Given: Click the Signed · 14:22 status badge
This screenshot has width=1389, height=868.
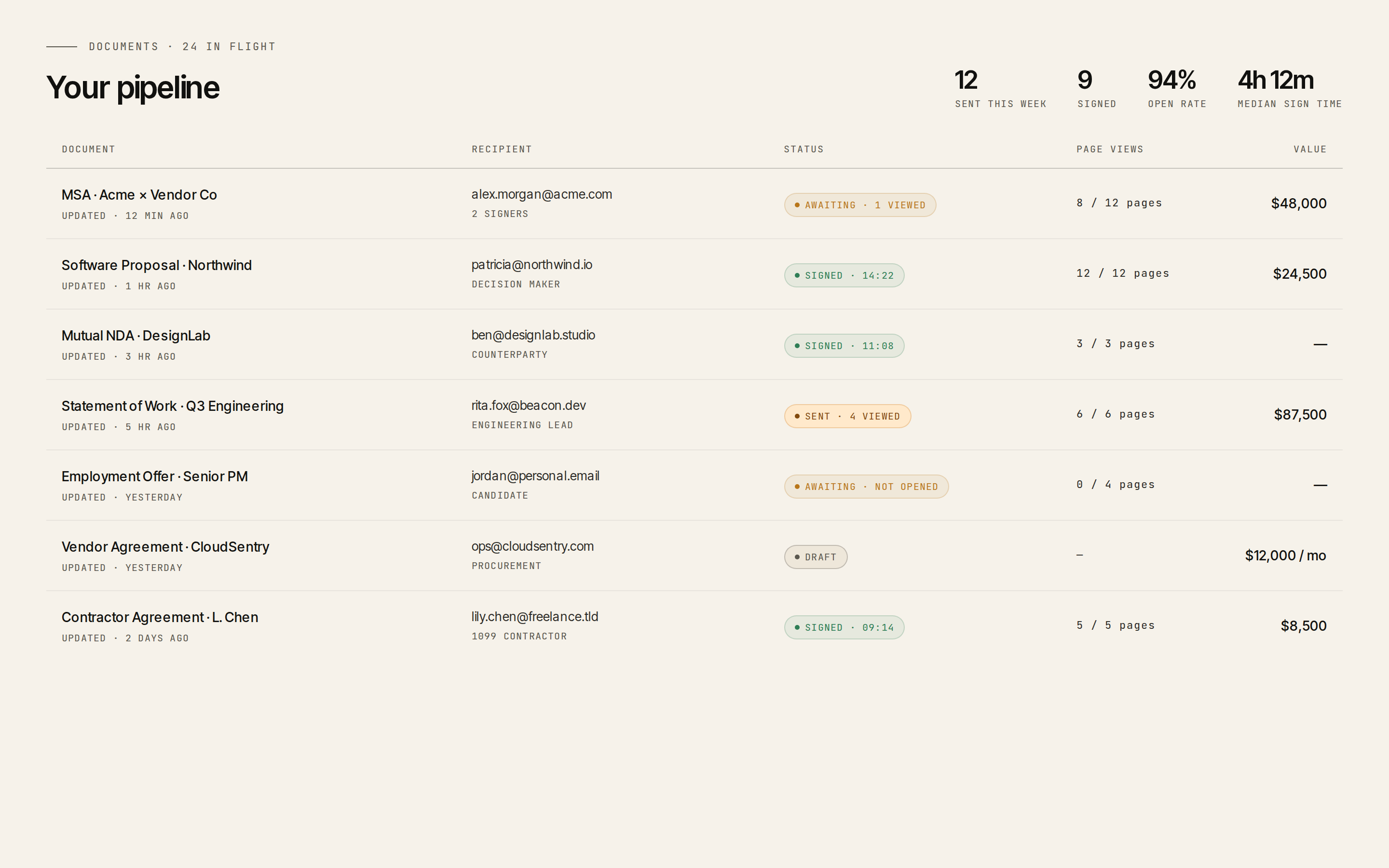Looking at the screenshot, I should pos(844,275).
